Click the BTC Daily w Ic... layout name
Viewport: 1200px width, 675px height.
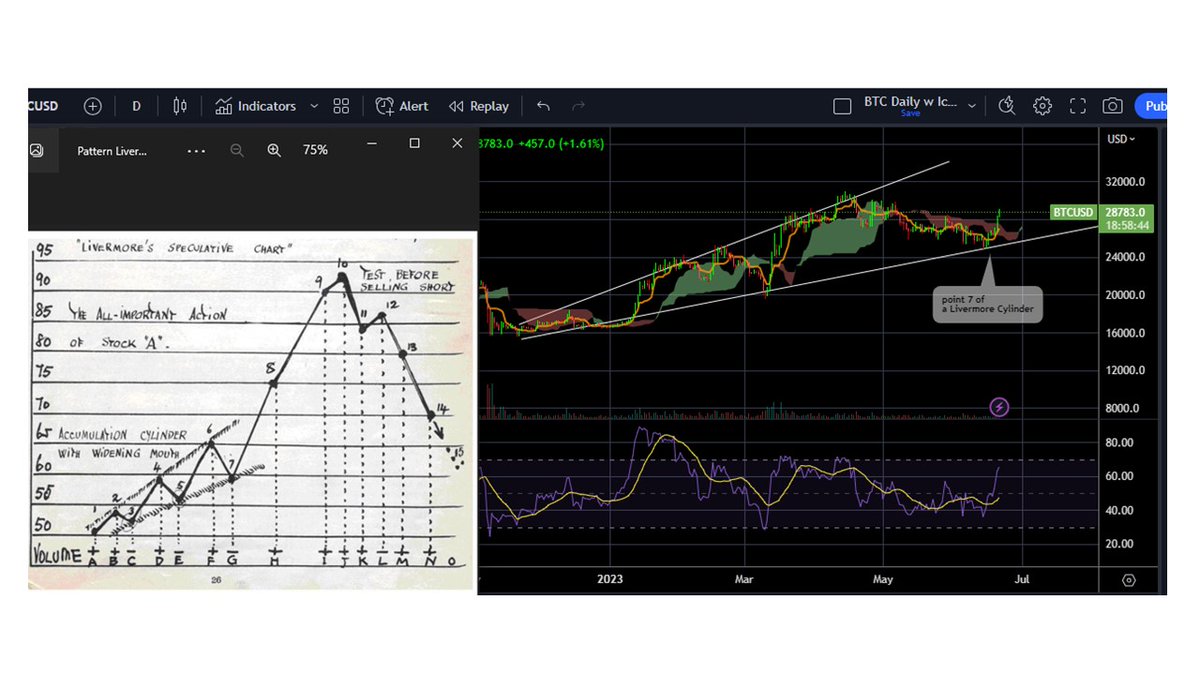point(910,102)
